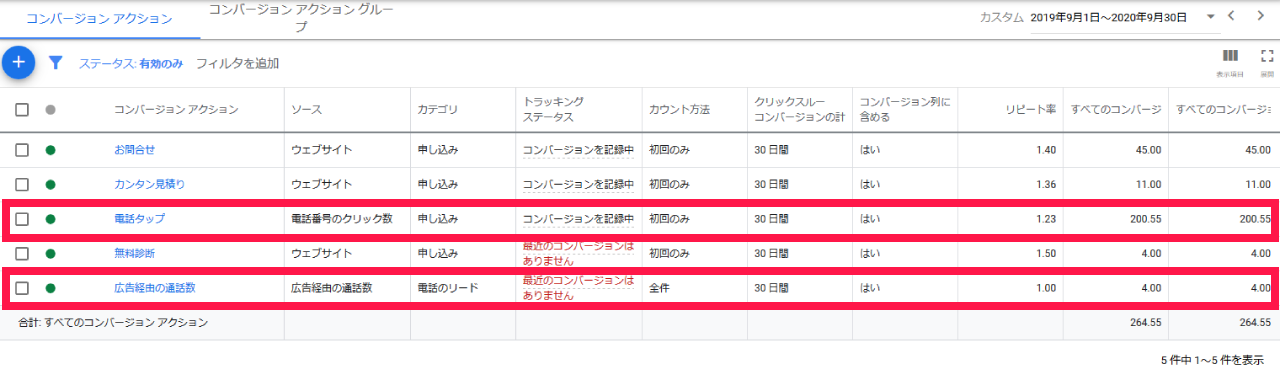Tick checkbox for 無料診断 row

click(22, 254)
